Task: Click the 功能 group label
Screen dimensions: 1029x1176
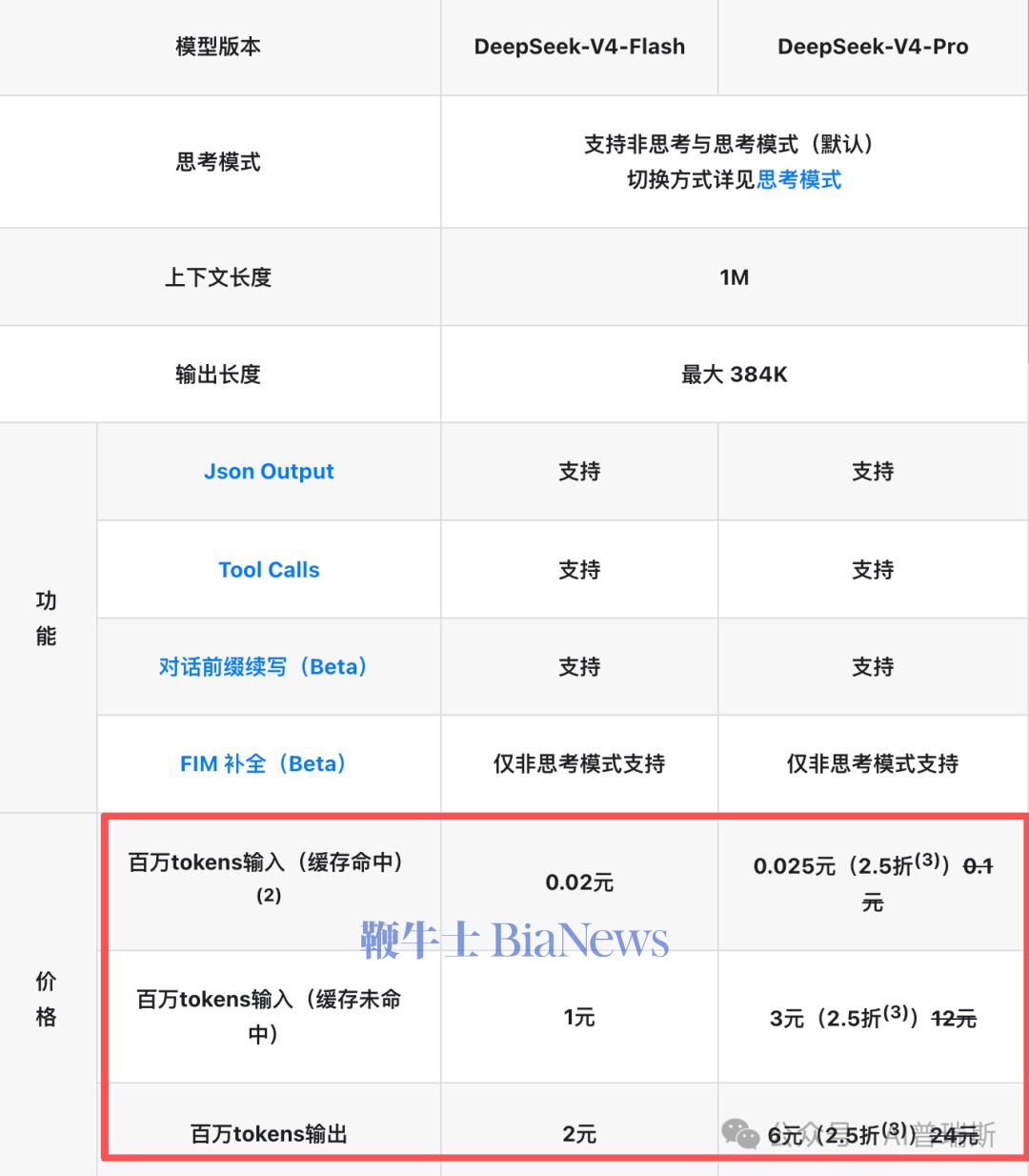Action: click(46, 618)
